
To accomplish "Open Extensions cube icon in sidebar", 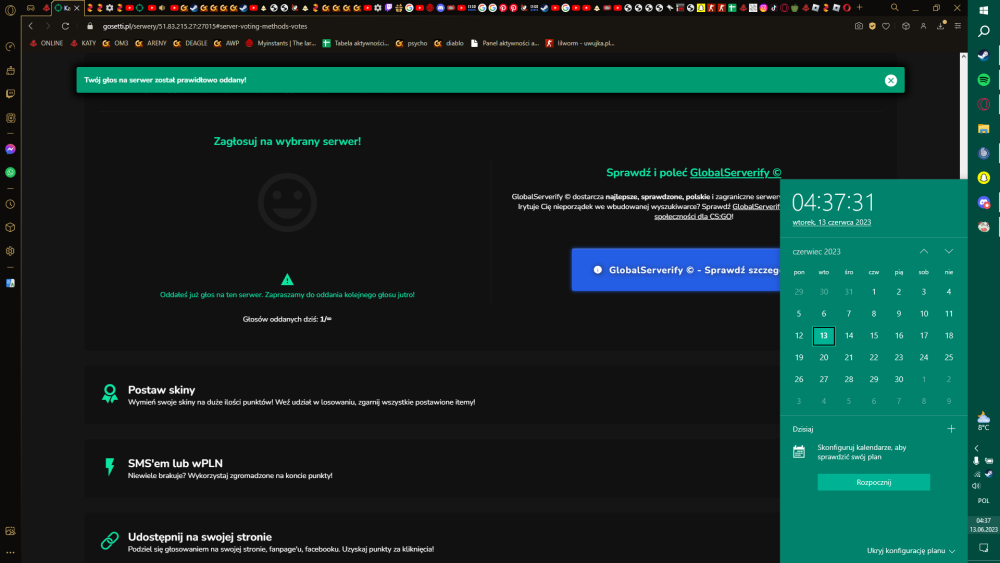I will [x=10, y=228].
